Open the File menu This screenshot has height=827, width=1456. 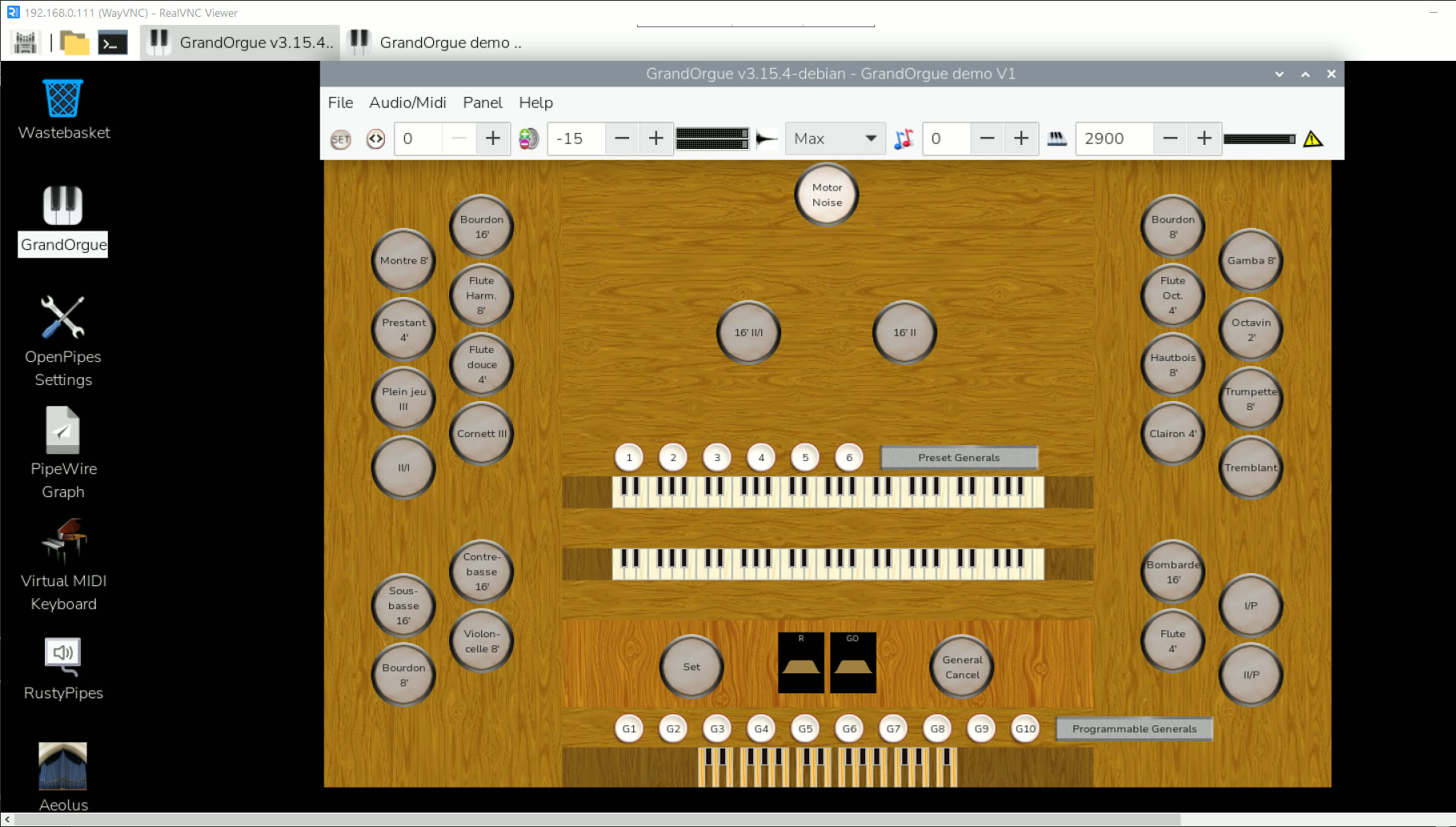(340, 102)
